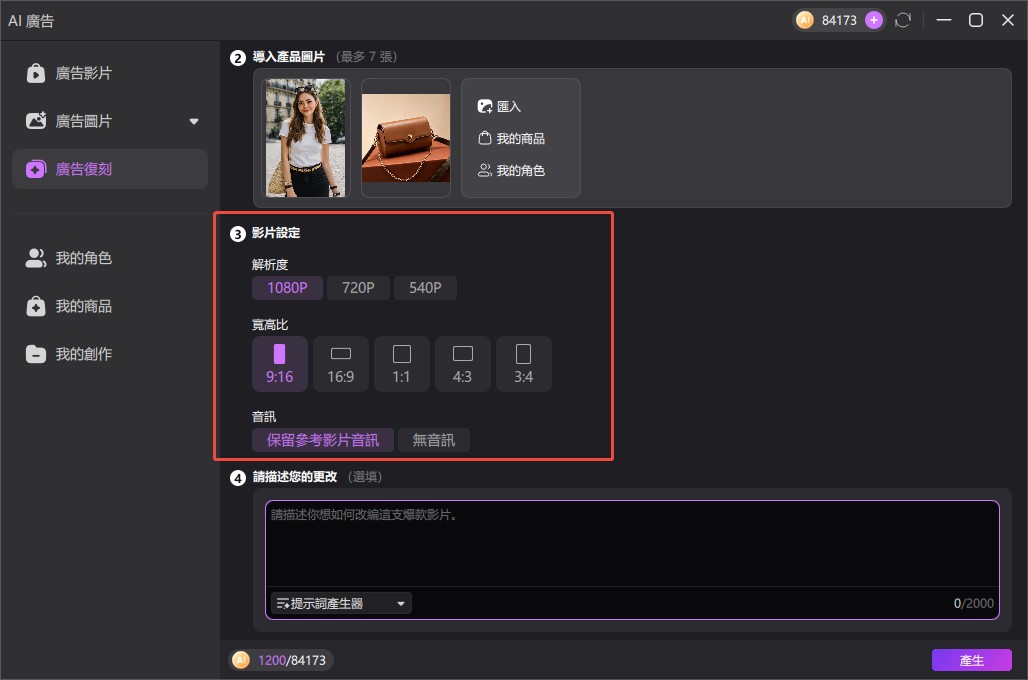Set resolution to 1080P
This screenshot has width=1028, height=680.
click(287, 288)
